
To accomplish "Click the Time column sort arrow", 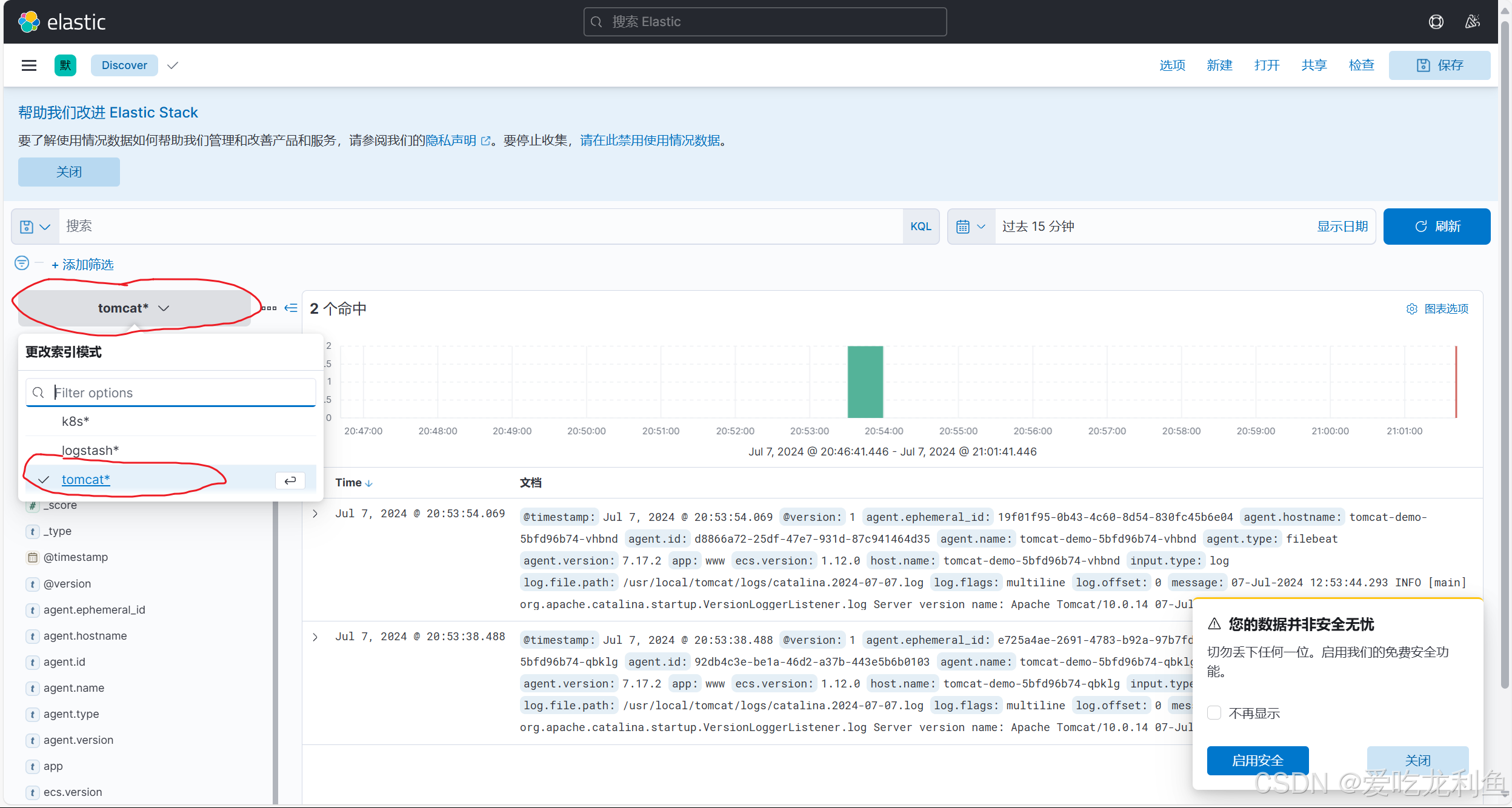I will (x=369, y=483).
